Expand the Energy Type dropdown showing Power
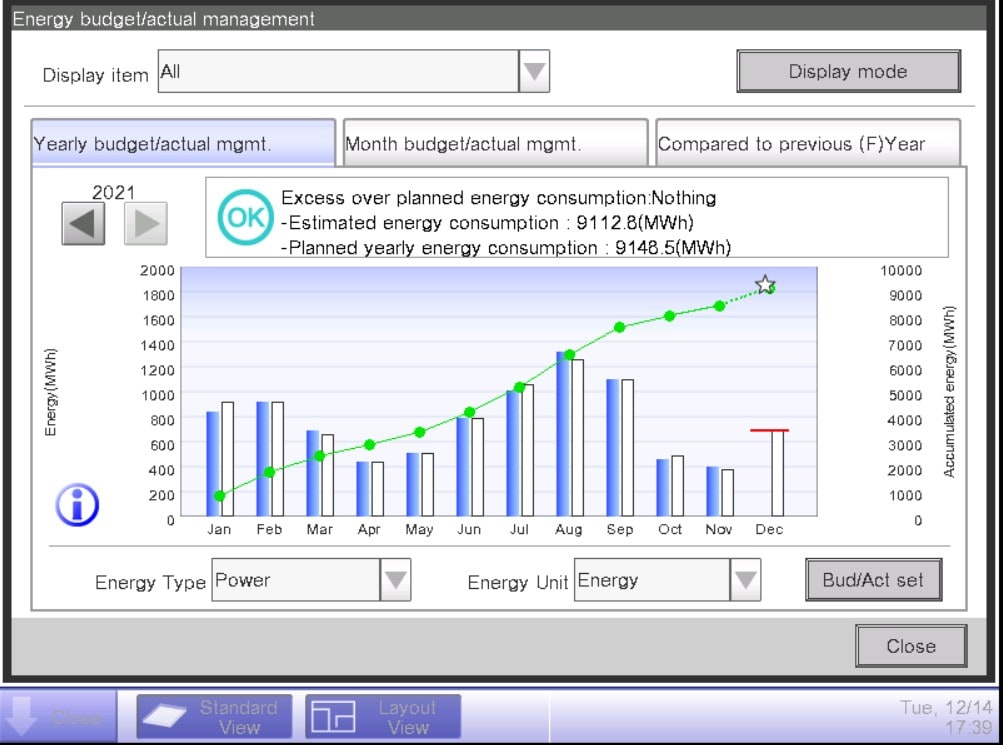This screenshot has width=1003, height=745. [394, 580]
